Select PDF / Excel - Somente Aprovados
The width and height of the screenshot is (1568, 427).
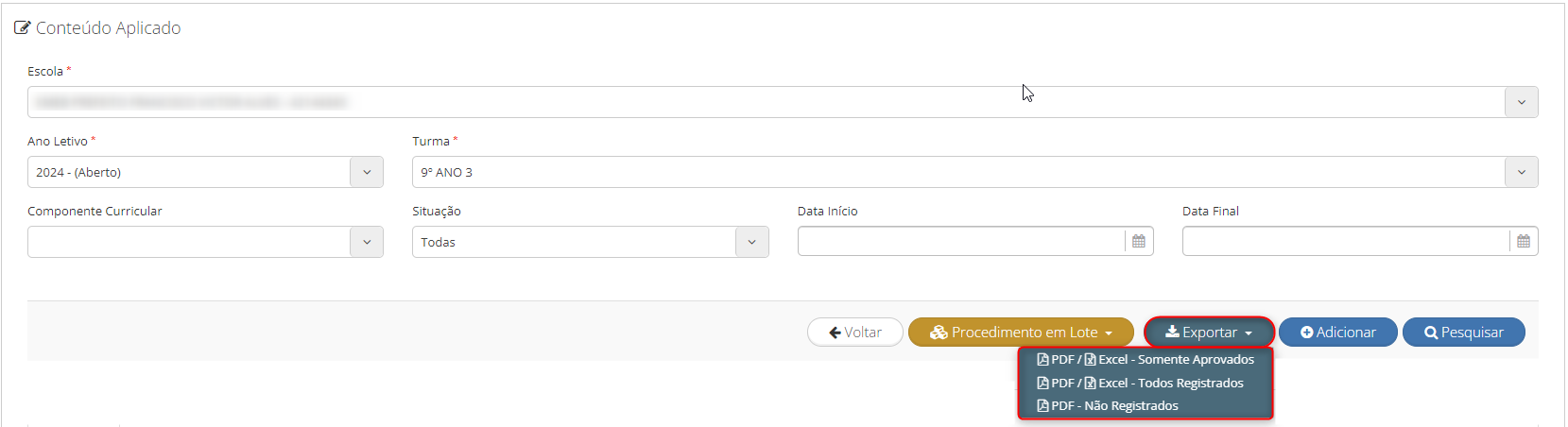1146,360
